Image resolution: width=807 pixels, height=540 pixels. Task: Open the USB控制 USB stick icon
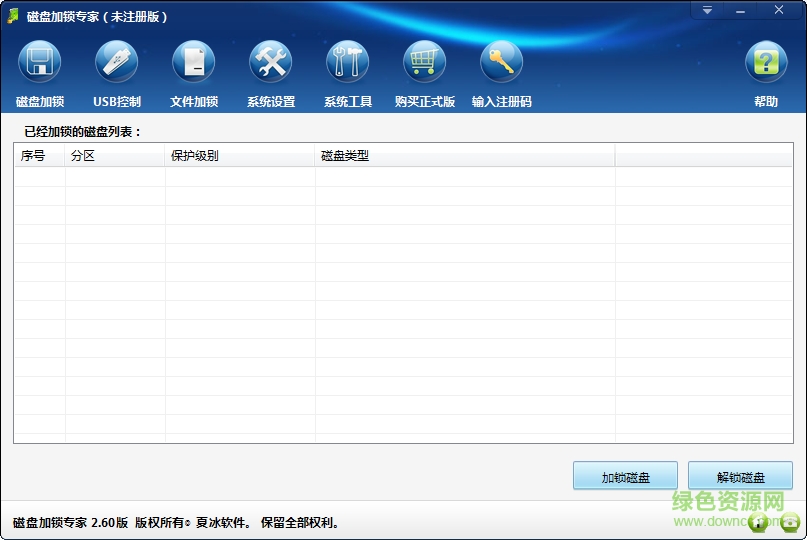(117, 62)
